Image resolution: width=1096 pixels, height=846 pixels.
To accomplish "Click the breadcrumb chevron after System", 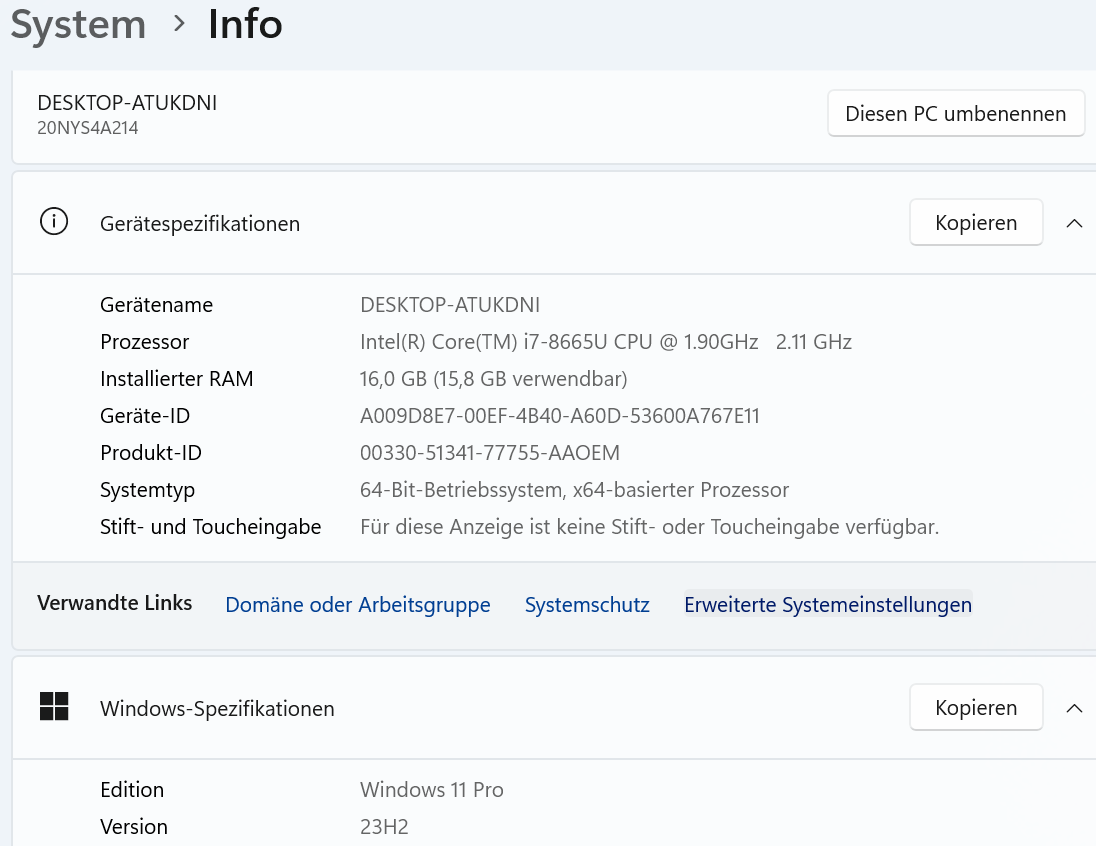I will point(180,24).
